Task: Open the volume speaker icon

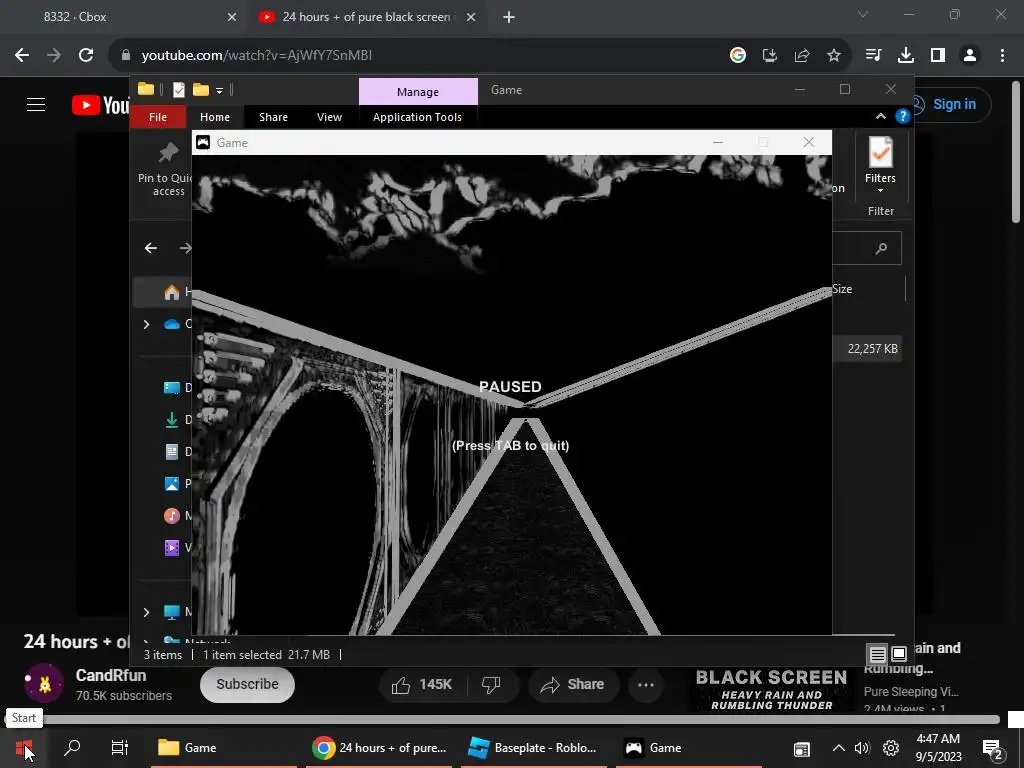Action: pyautogui.click(x=862, y=748)
